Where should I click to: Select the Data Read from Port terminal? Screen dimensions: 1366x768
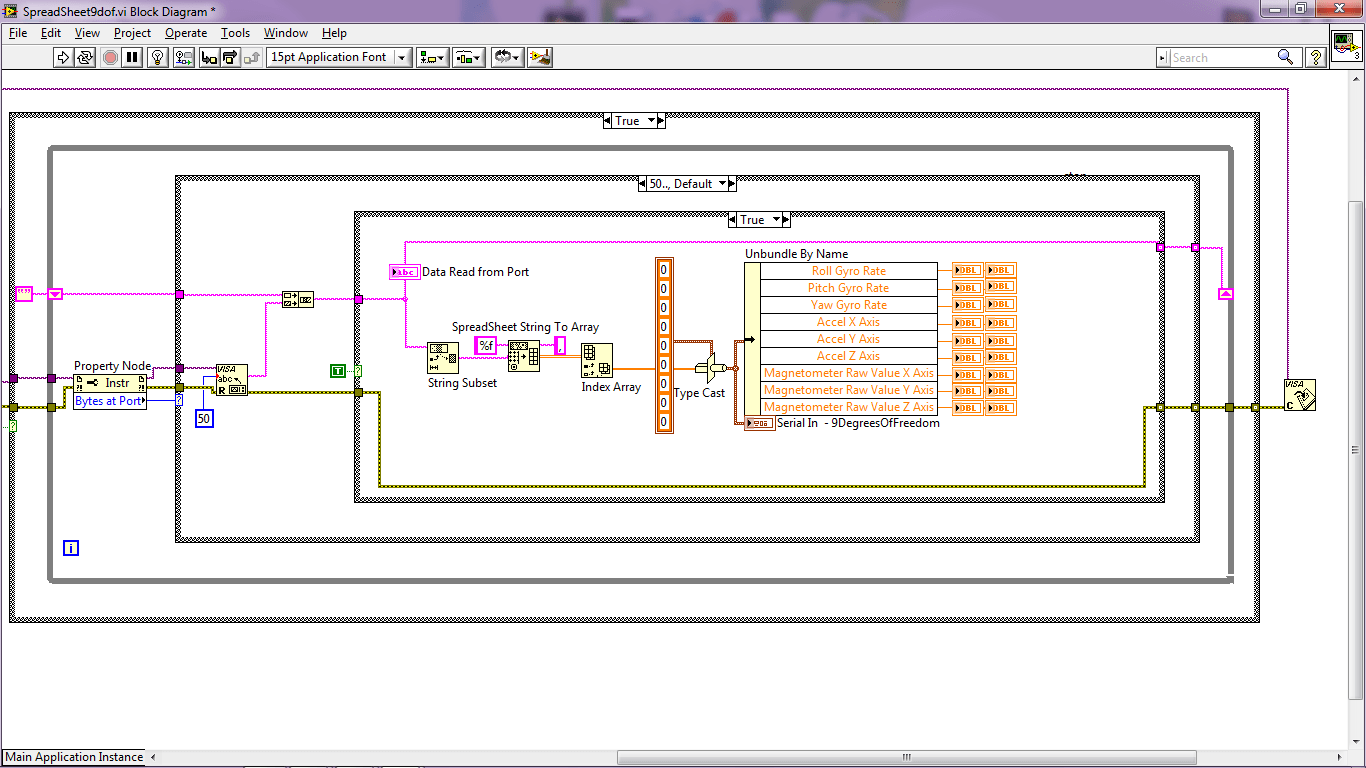(404, 272)
